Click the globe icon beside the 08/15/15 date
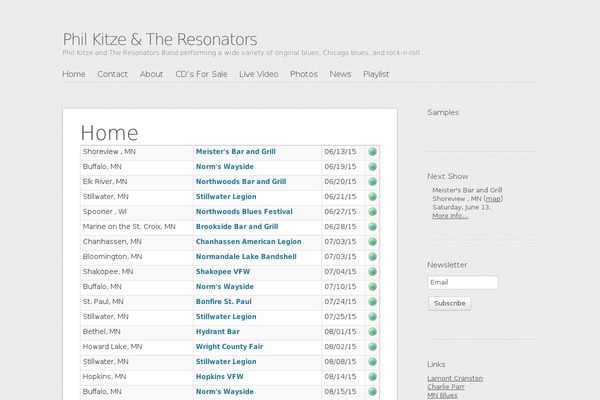600x400 pixels. (x=372, y=392)
